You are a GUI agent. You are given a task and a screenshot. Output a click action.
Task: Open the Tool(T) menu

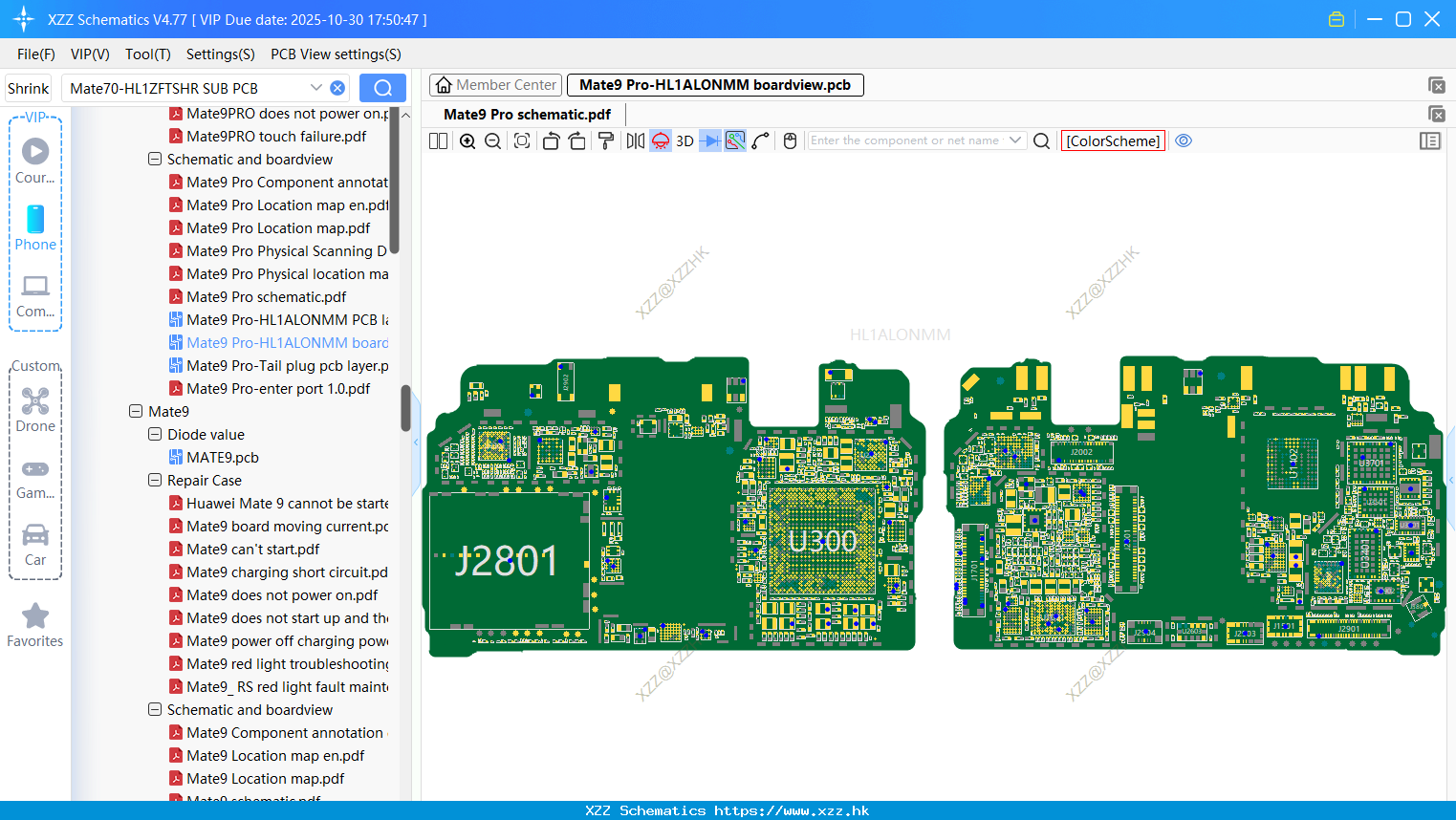[148, 54]
